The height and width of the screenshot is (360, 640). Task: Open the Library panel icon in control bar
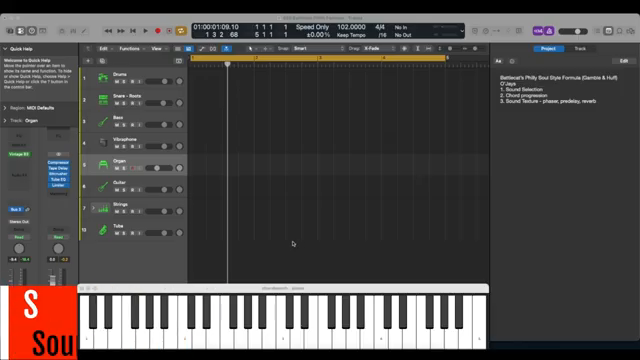coord(10,31)
